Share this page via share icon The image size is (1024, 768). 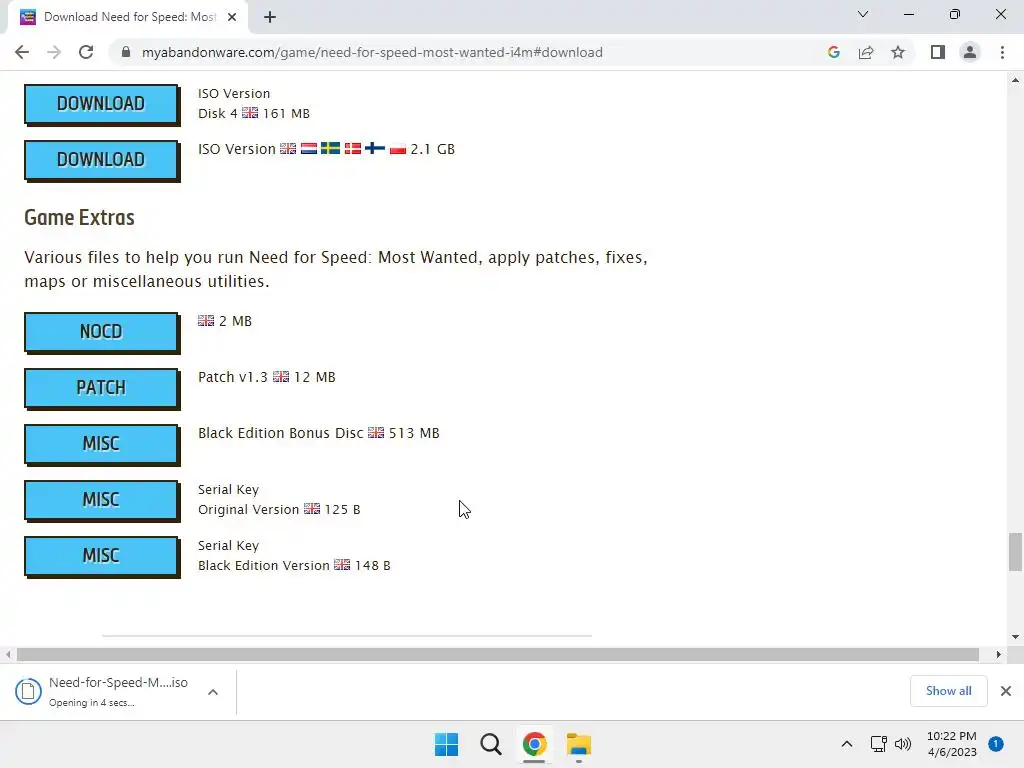coord(866,52)
